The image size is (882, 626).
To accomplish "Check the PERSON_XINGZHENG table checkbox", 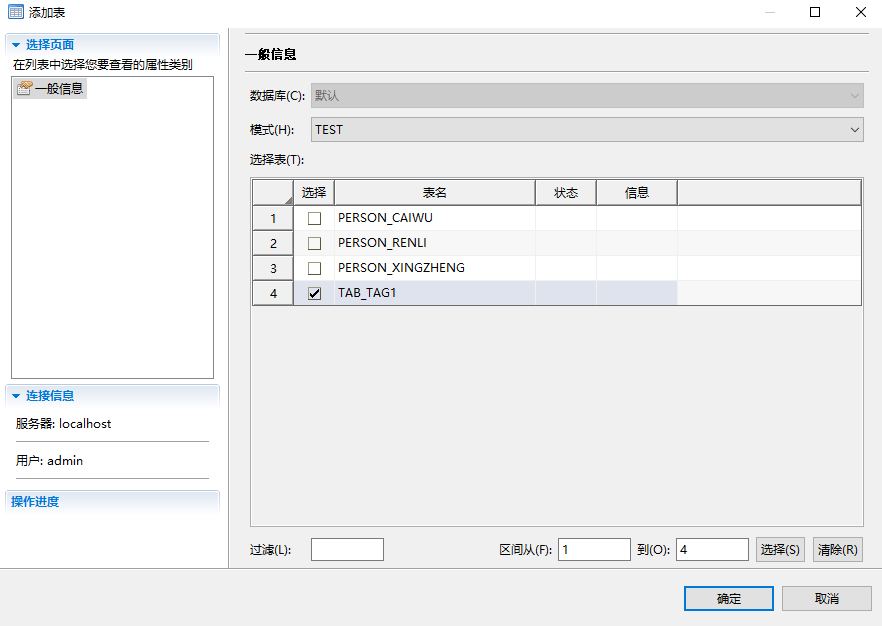I will (314, 268).
